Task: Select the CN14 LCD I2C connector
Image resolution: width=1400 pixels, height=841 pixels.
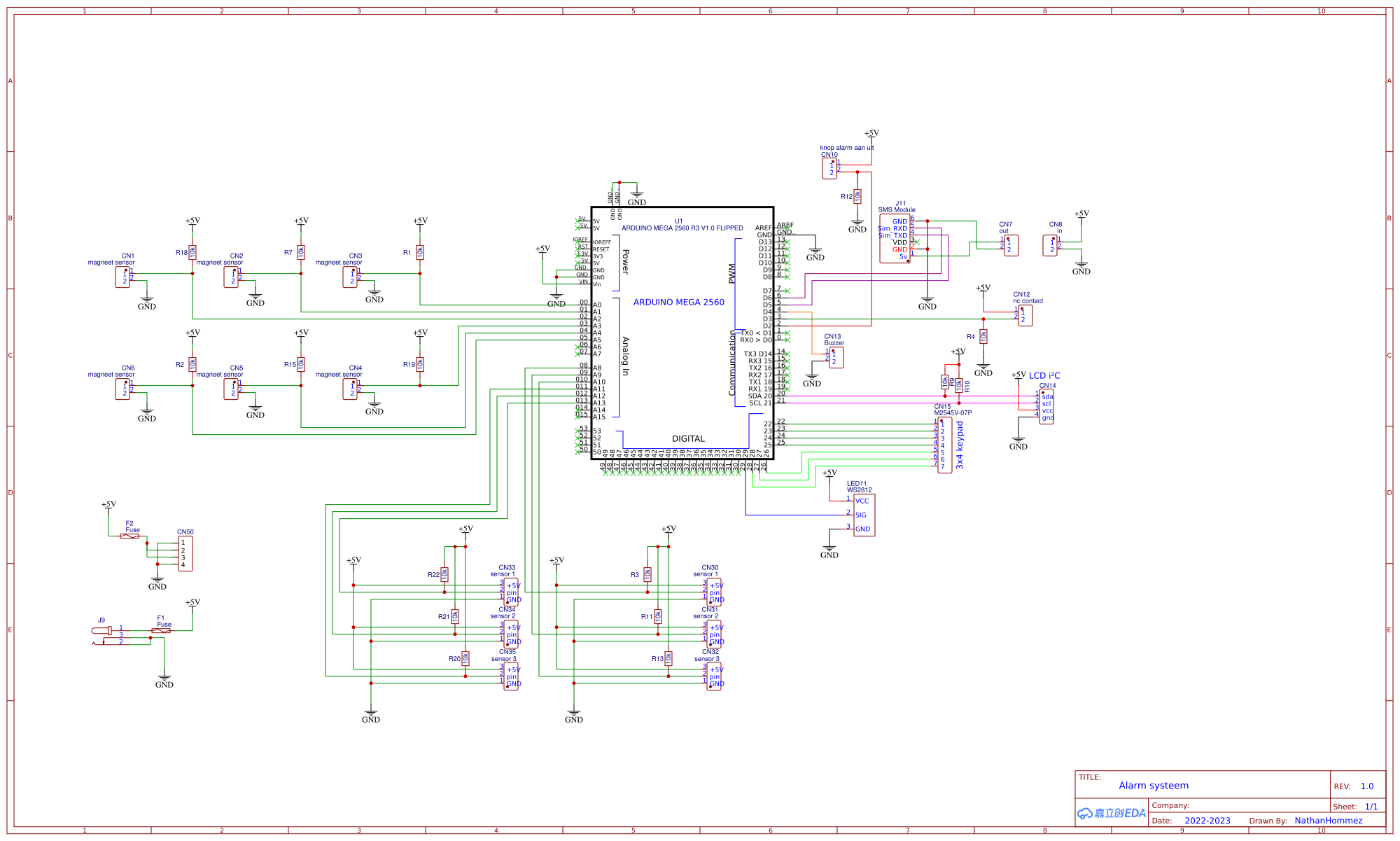Action: pos(1046,407)
